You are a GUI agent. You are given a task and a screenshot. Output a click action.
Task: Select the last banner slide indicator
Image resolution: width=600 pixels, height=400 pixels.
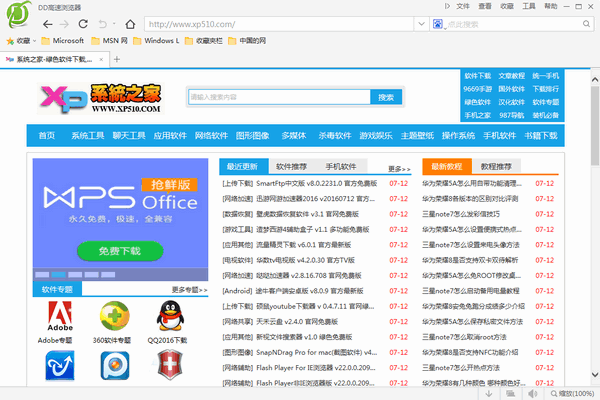pyautogui.click(x=108, y=274)
